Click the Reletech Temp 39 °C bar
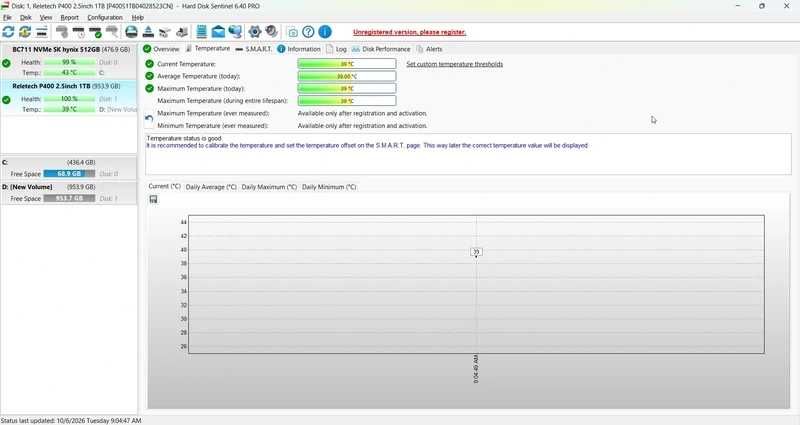The width and height of the screenshot is (800, 425). pos(69,109)
